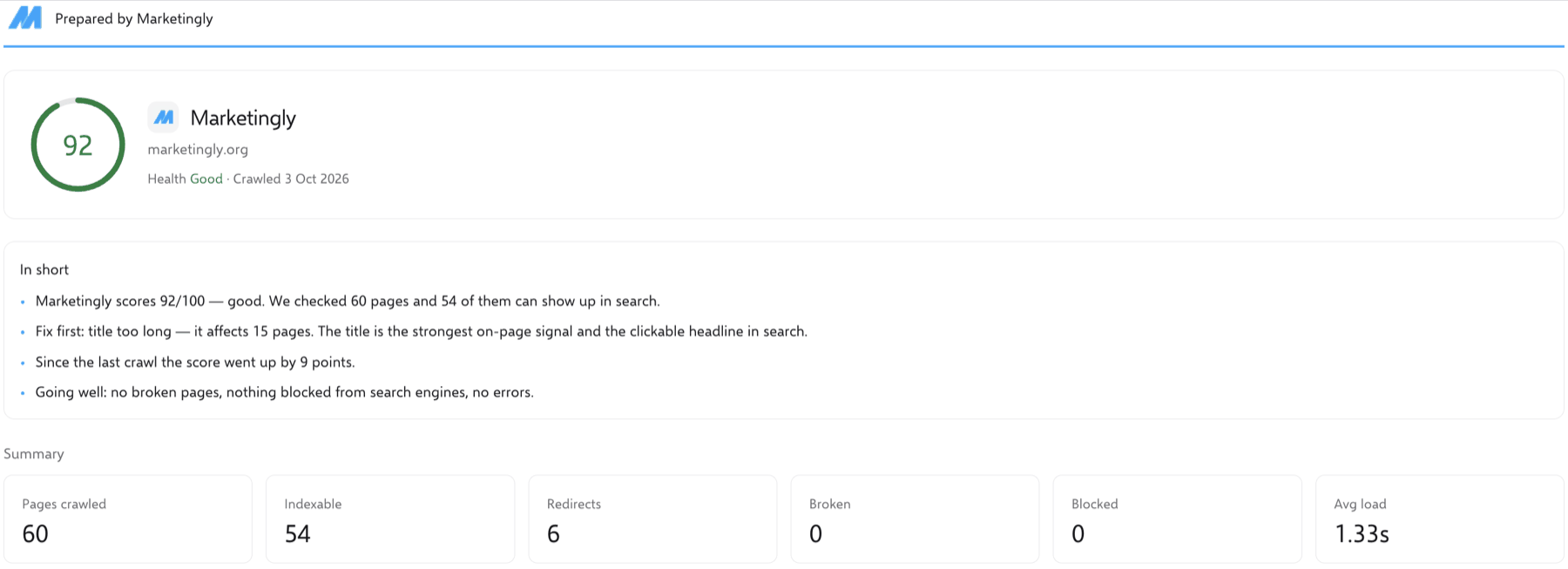Click the Indexable value 54
The width and height of the screenshot is (1568, 569).
click(x=298, y=534)
